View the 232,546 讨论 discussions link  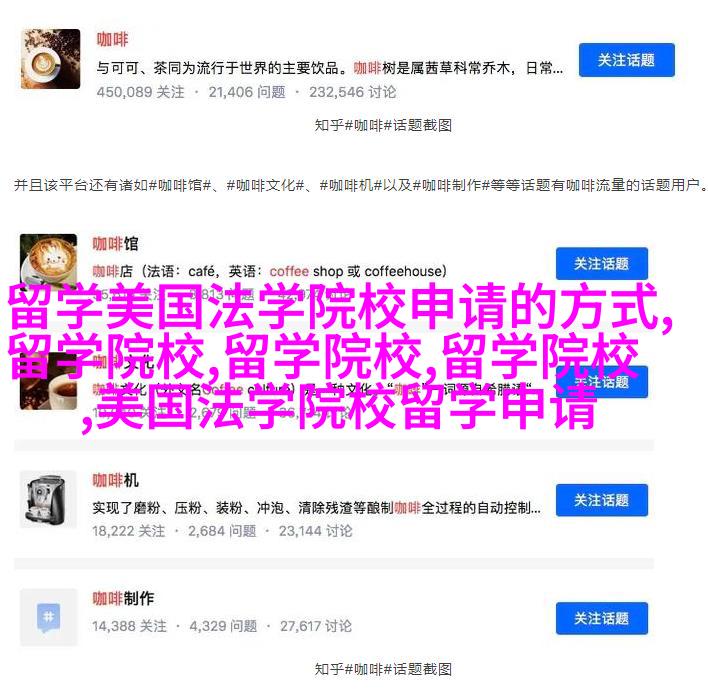pos(353,92)
